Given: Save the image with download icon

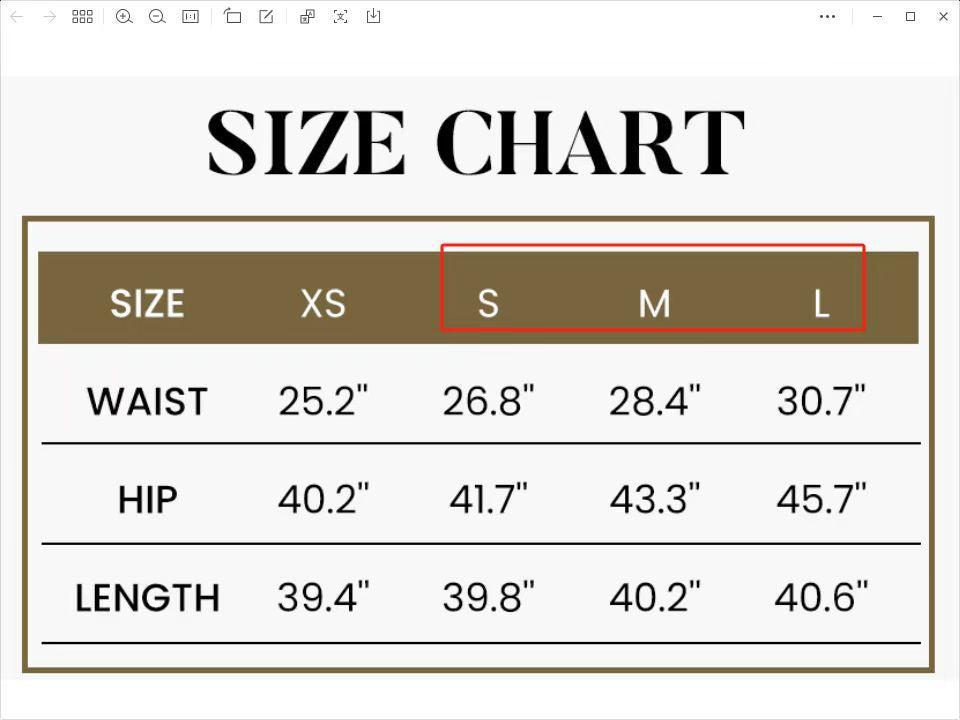Looking at the screenshot, I should pyautogui.click(x=374, y=17).
